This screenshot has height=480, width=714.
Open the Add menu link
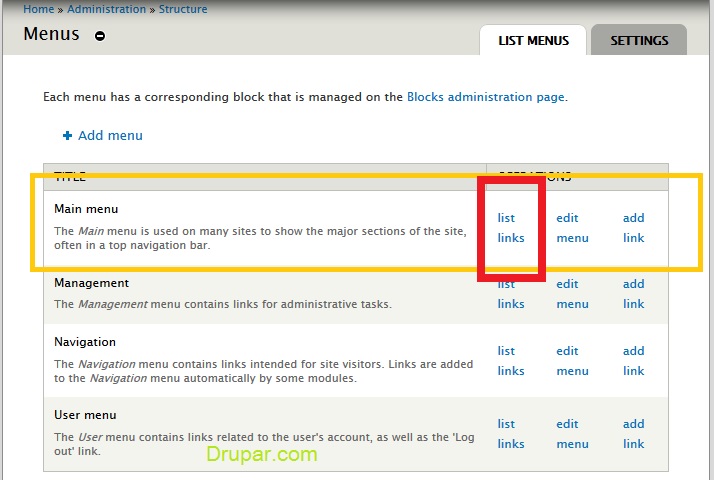coord(110,136)
